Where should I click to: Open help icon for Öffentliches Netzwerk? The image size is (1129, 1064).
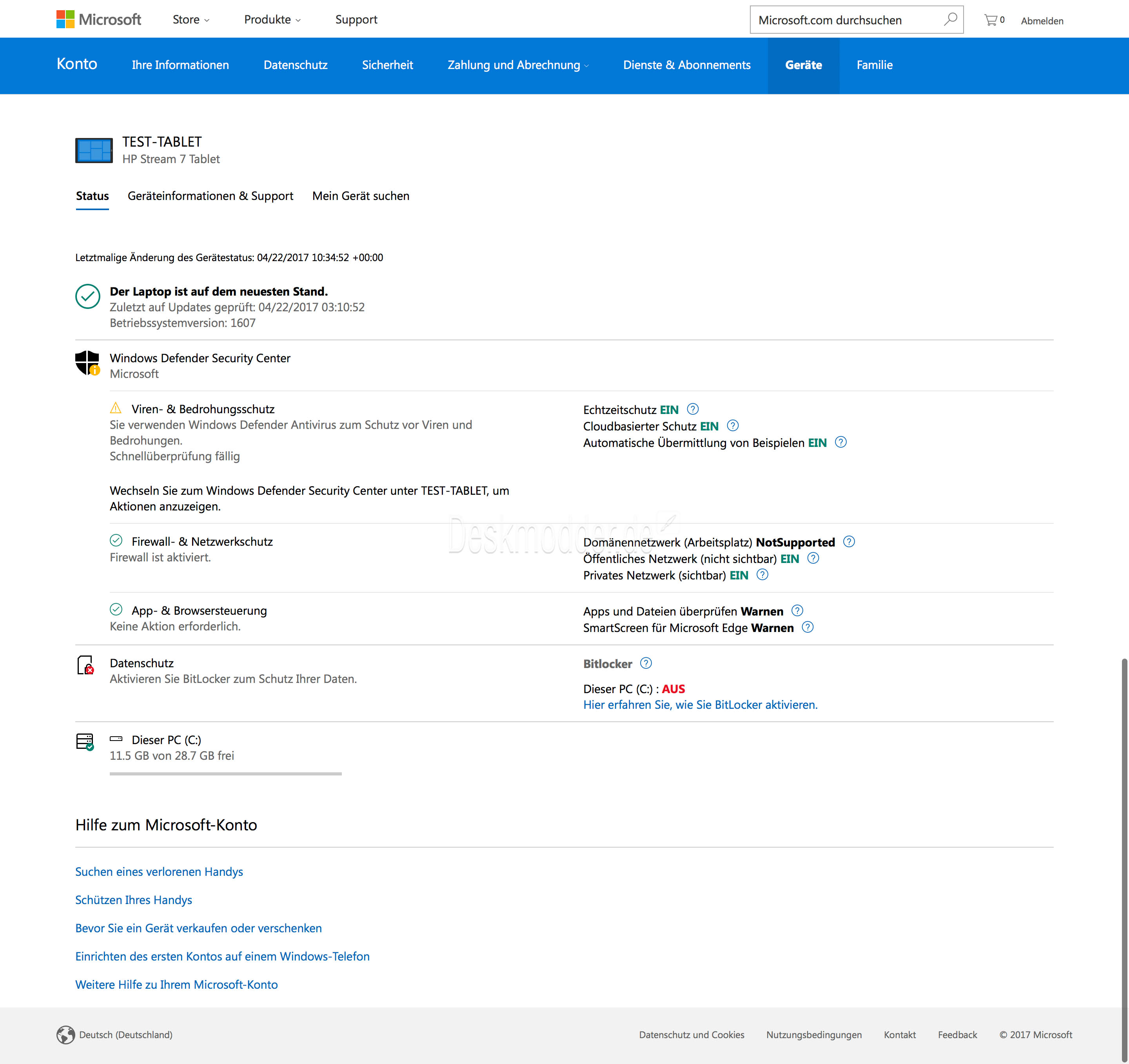813,558
